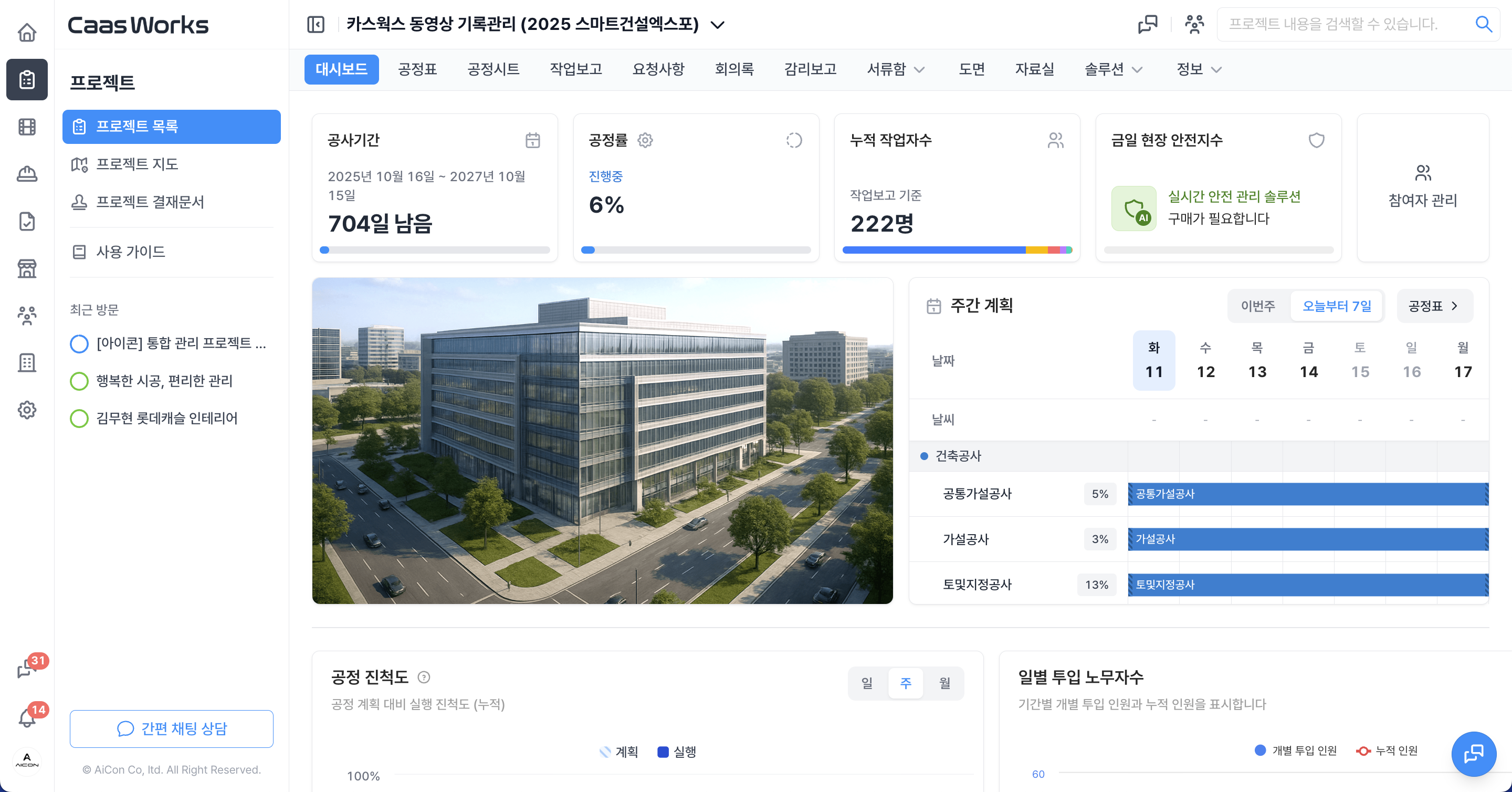Open the floating blue chat bubble button
The width and height of the screenshot is (1512, 792).
(1473, 754)
